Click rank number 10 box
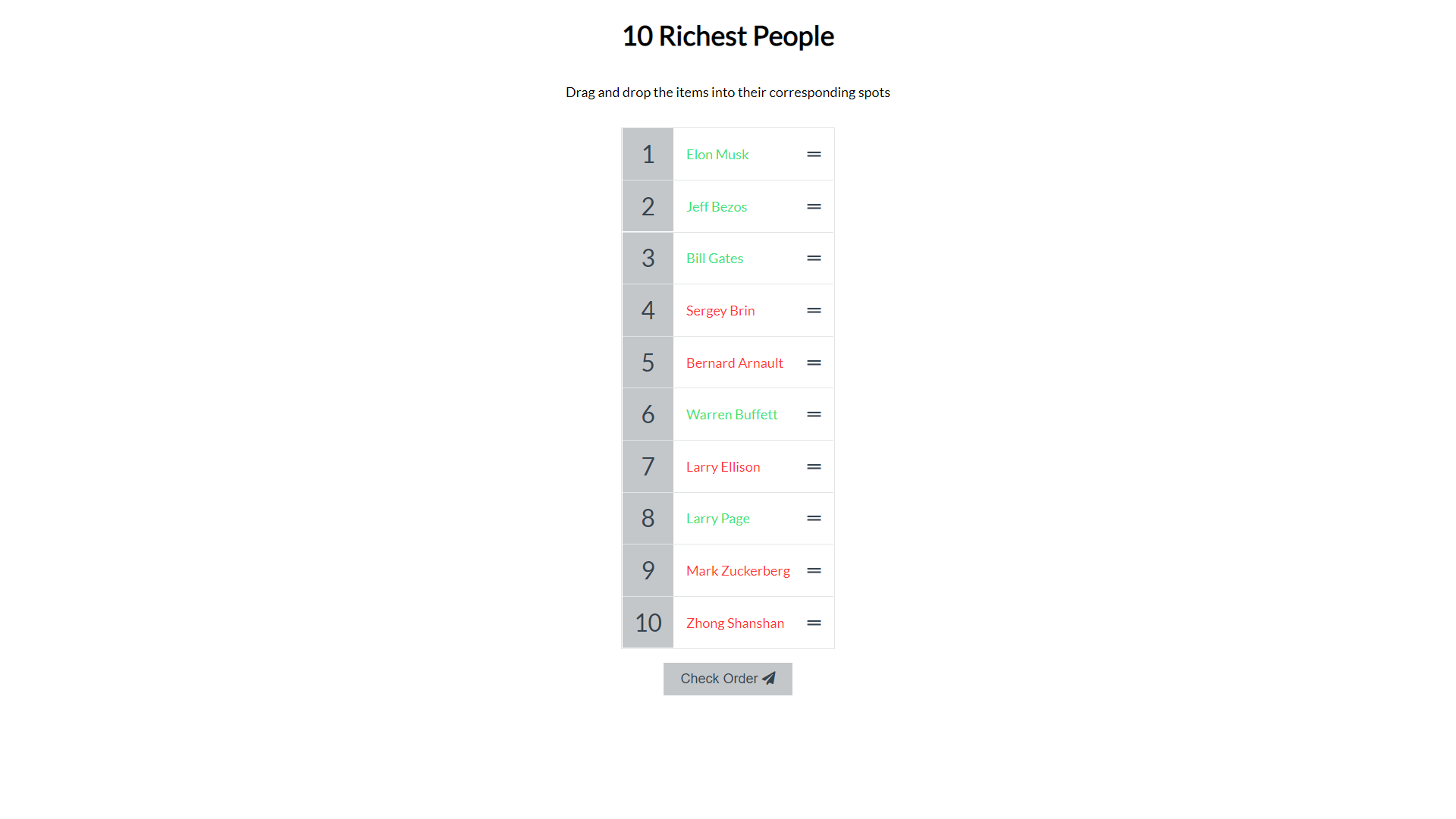Viewport: 1456px width, 819px height. tap(648, 623)
